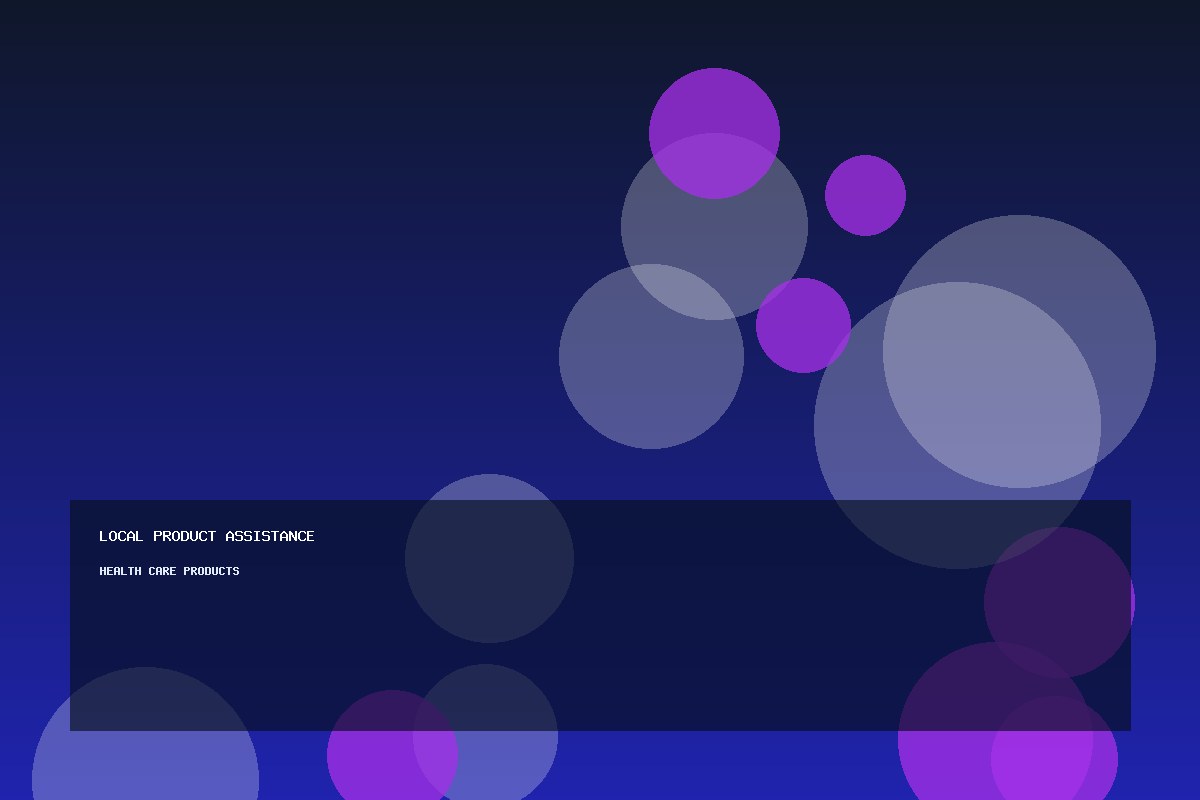Click the purple circle between the gray circles
The image size is (1200, 800).
(x=803, y=325)
